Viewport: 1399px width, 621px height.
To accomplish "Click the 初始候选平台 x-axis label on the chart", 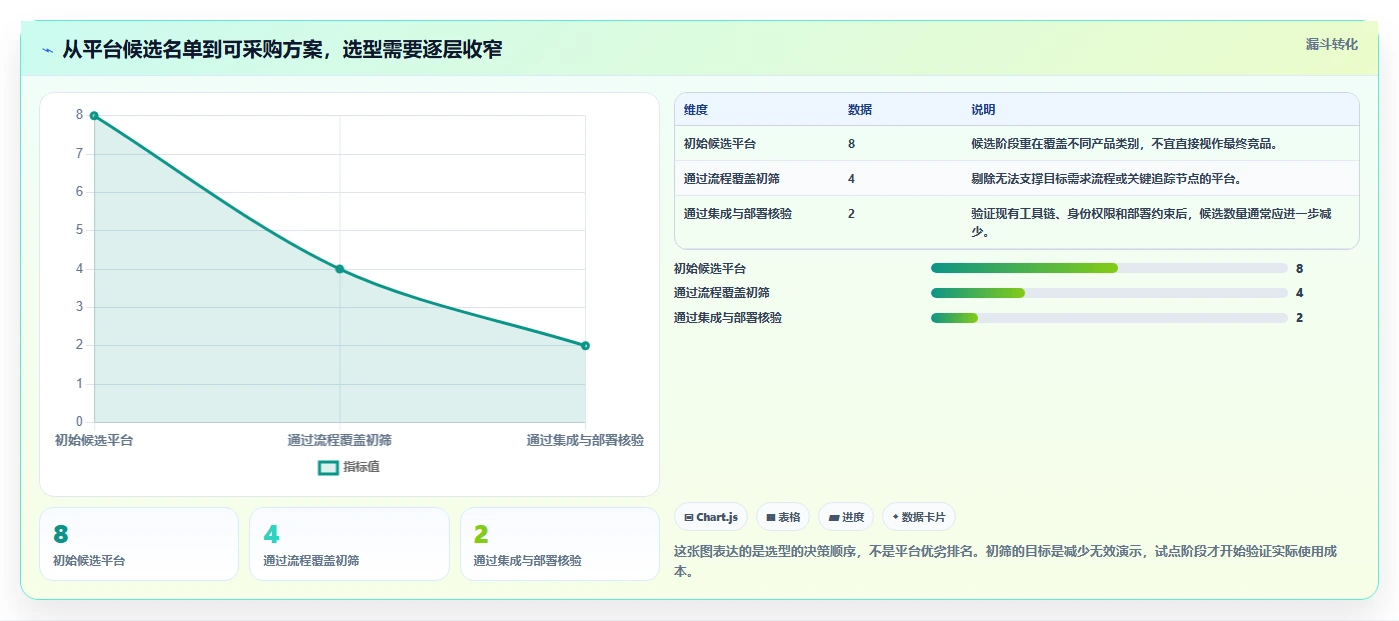I will click(x=94, y=440).
